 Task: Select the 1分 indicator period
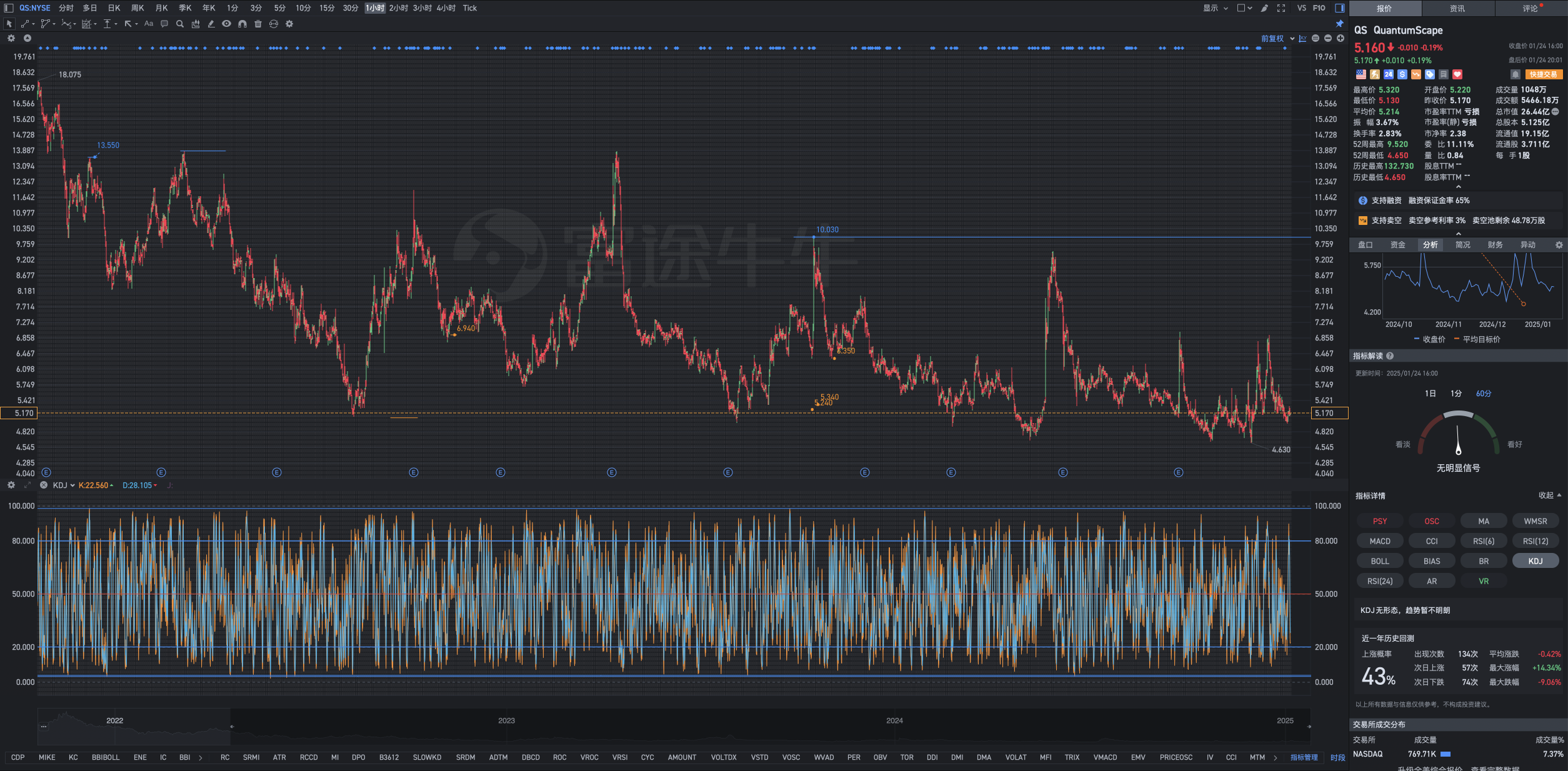coord(1456,394)
